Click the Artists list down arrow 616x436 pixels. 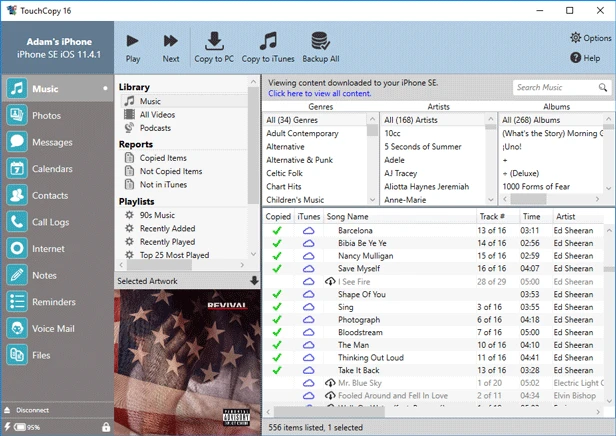coord(490,200)
